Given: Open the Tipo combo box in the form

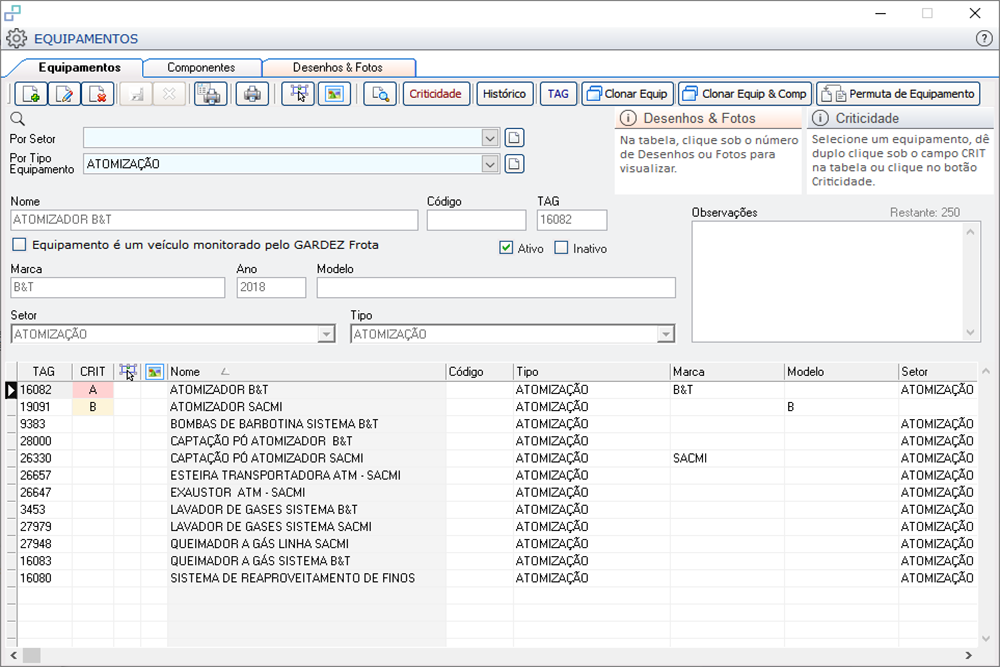Looking at the screenshot, I should pos(666,334).
